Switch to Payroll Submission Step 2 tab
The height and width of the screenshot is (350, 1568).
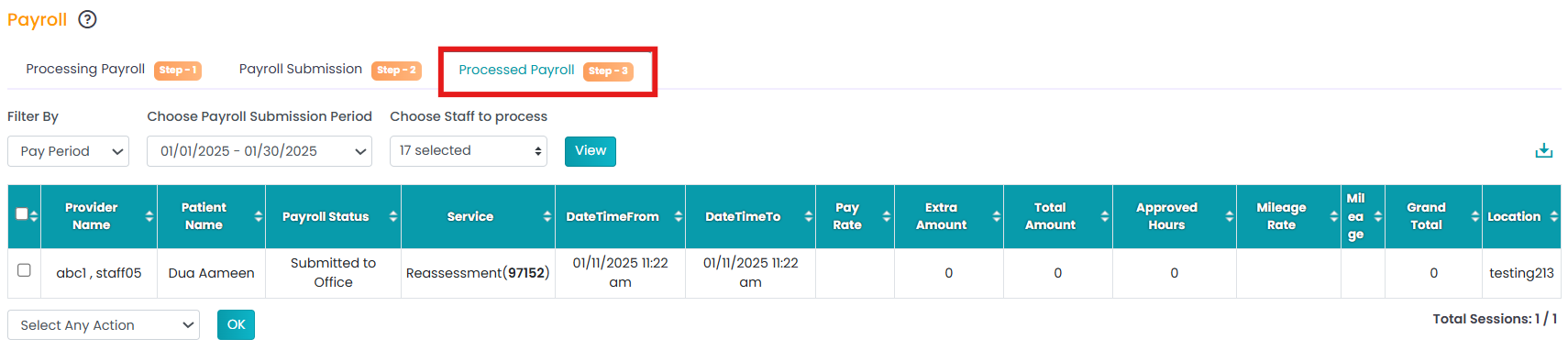point(330,70)
